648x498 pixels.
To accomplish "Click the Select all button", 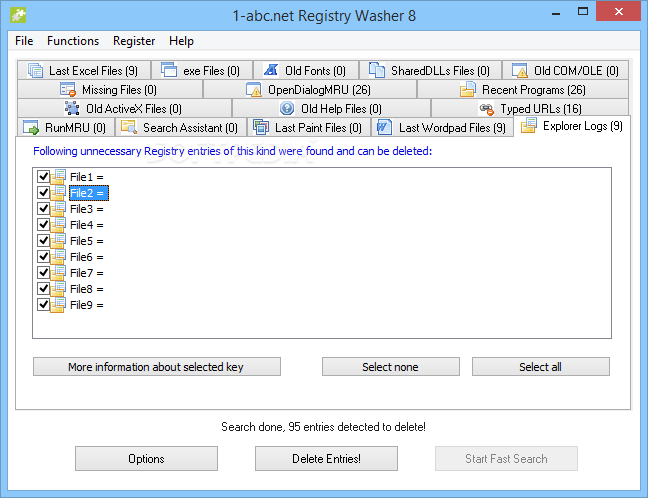I will pos(541,367).
